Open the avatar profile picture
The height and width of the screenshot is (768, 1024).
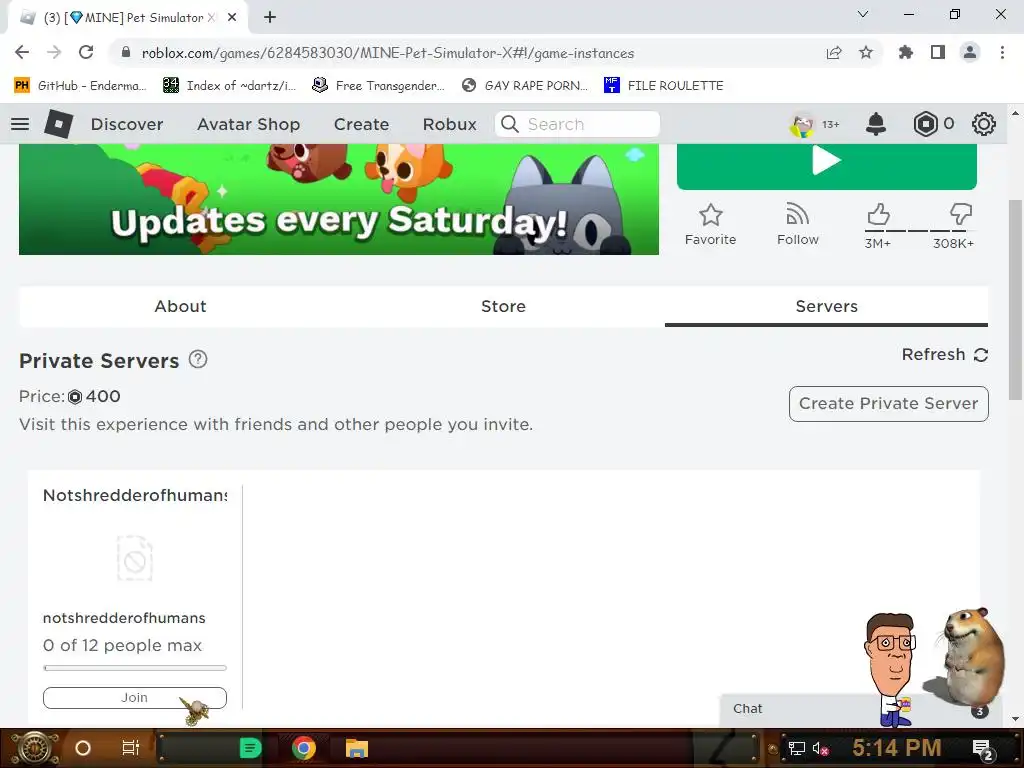coord(802,124)
